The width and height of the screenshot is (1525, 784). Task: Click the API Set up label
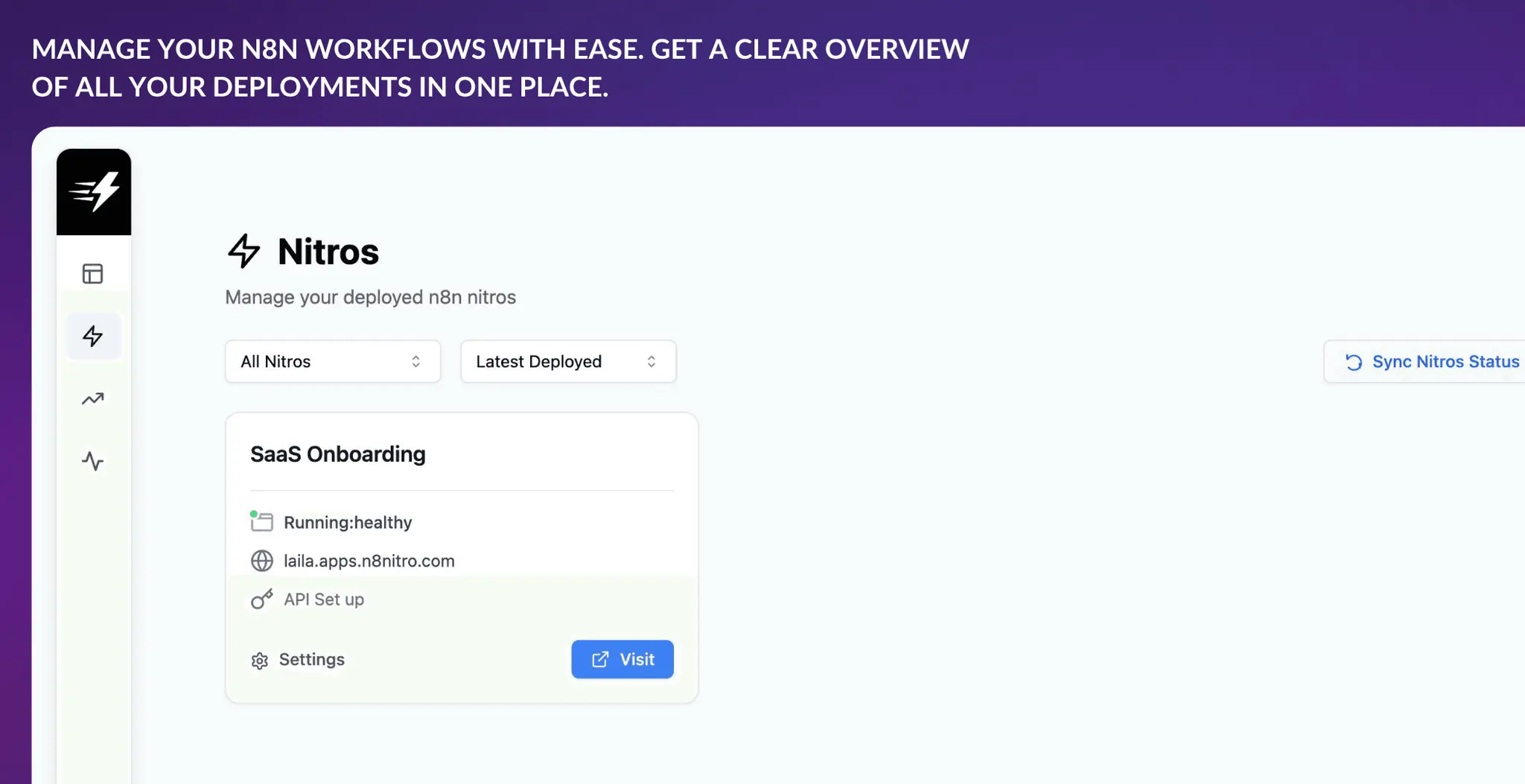324,599
